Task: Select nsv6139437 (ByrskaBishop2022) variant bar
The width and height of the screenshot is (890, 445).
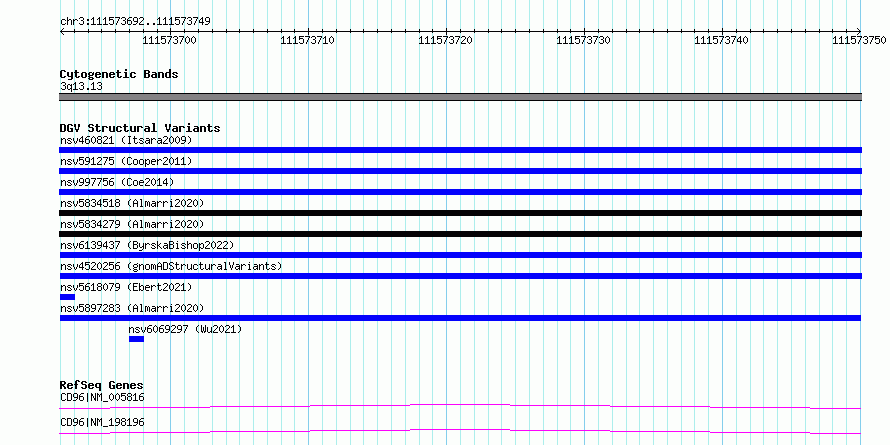Action: pyautogui.click(x=460, y=255)
